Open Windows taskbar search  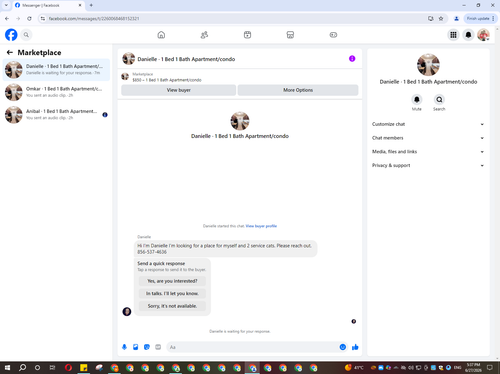click(x=22, y=368)
